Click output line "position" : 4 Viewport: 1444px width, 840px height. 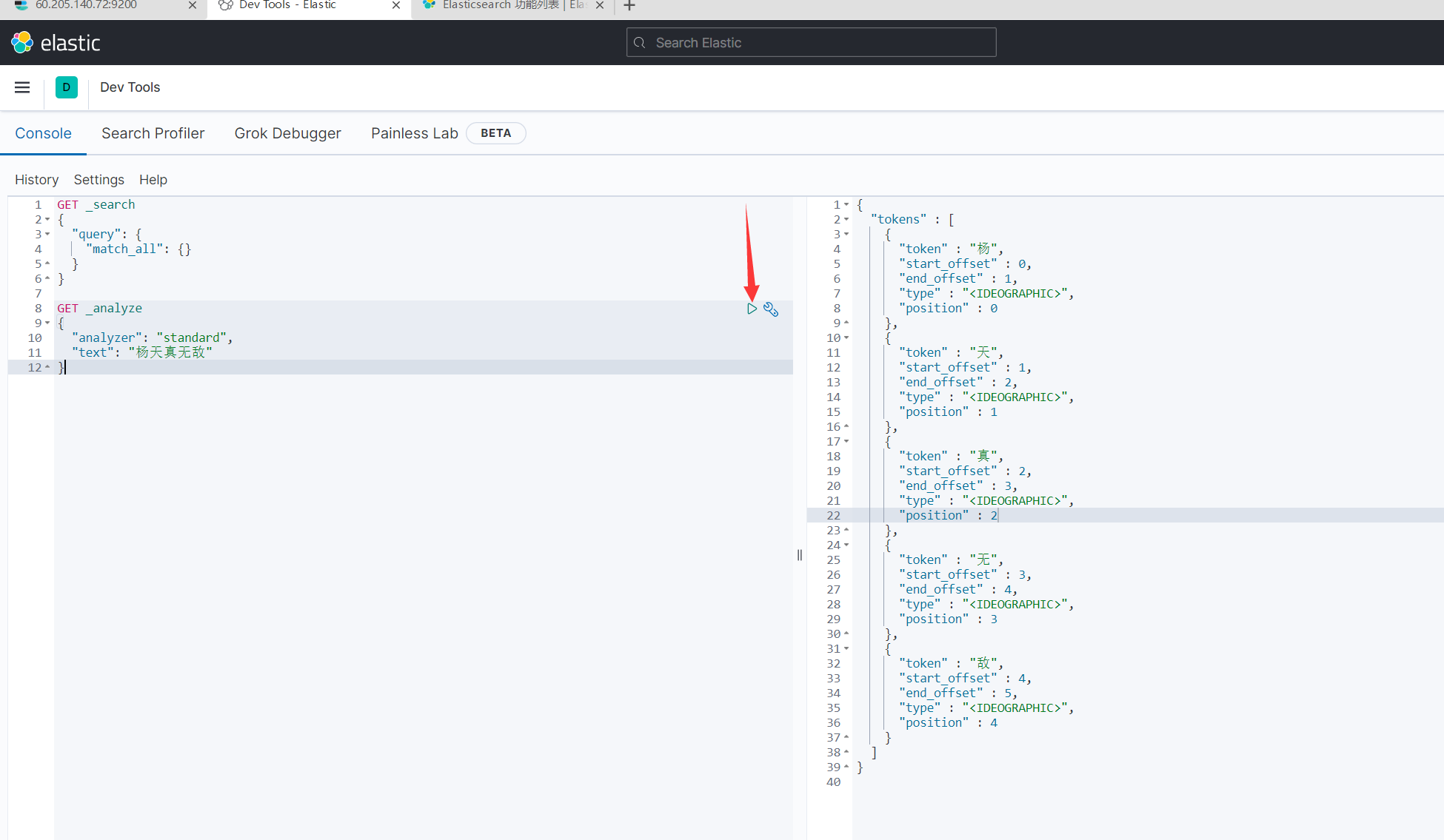pos(949,723)
